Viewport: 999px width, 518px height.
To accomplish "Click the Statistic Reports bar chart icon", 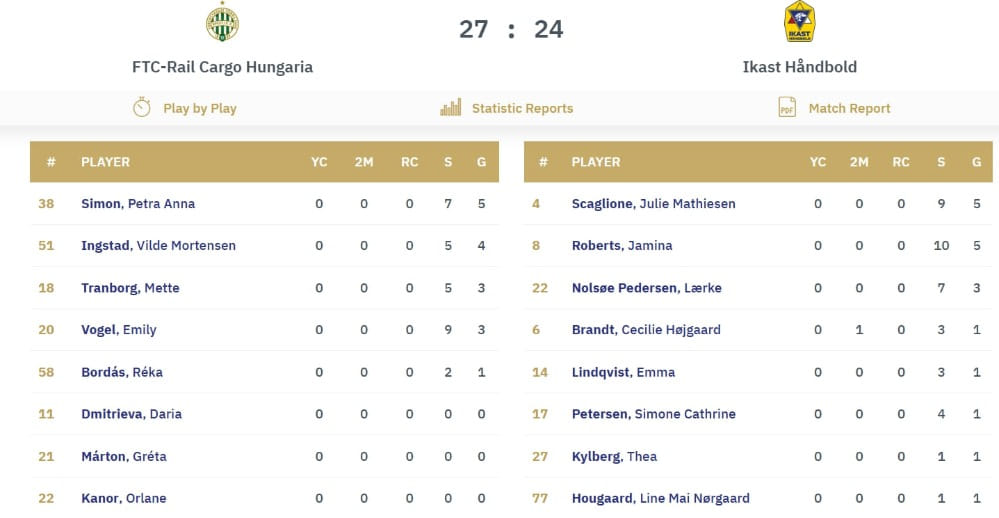I will (451, 108).
